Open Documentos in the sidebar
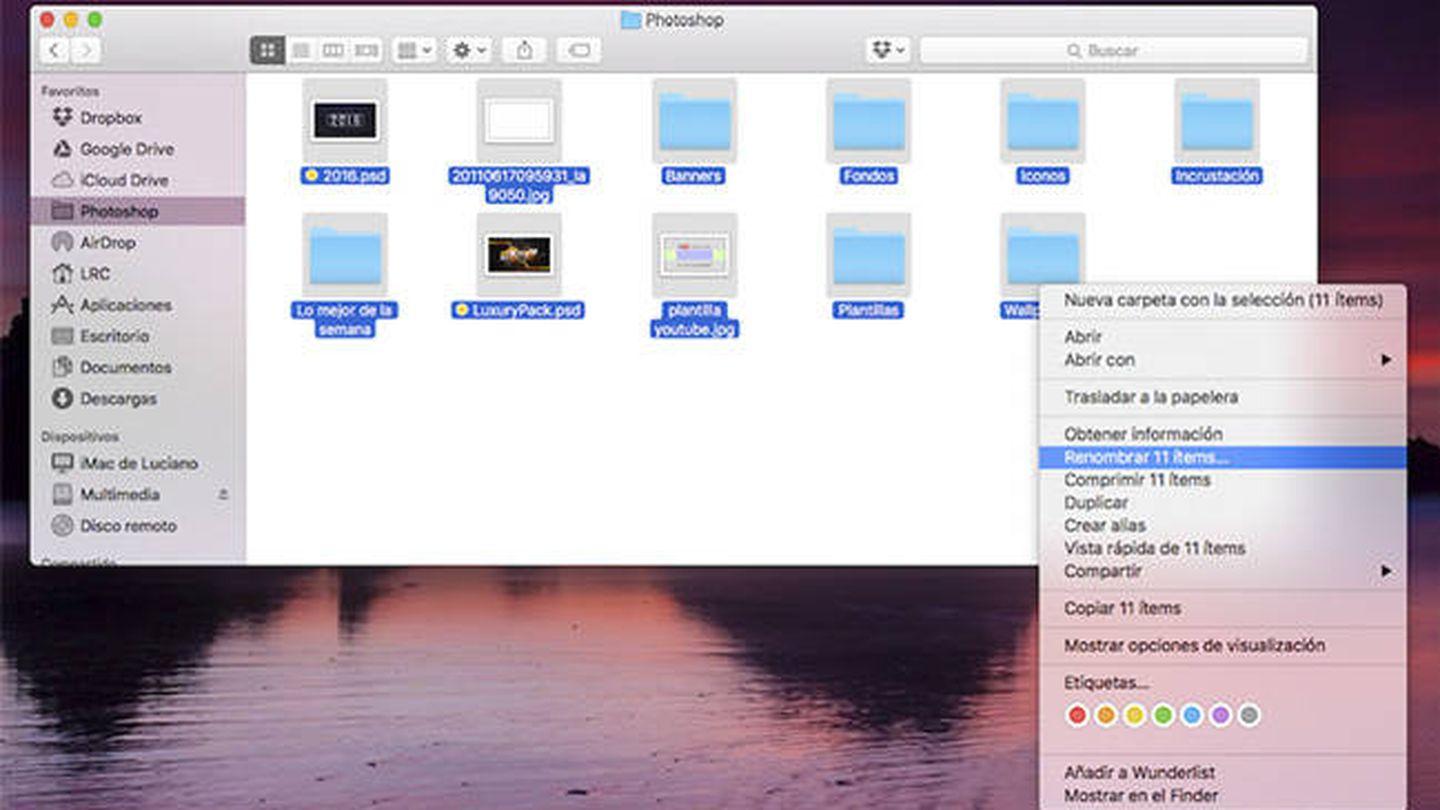 pyautogui.click(x=125, y=367)
